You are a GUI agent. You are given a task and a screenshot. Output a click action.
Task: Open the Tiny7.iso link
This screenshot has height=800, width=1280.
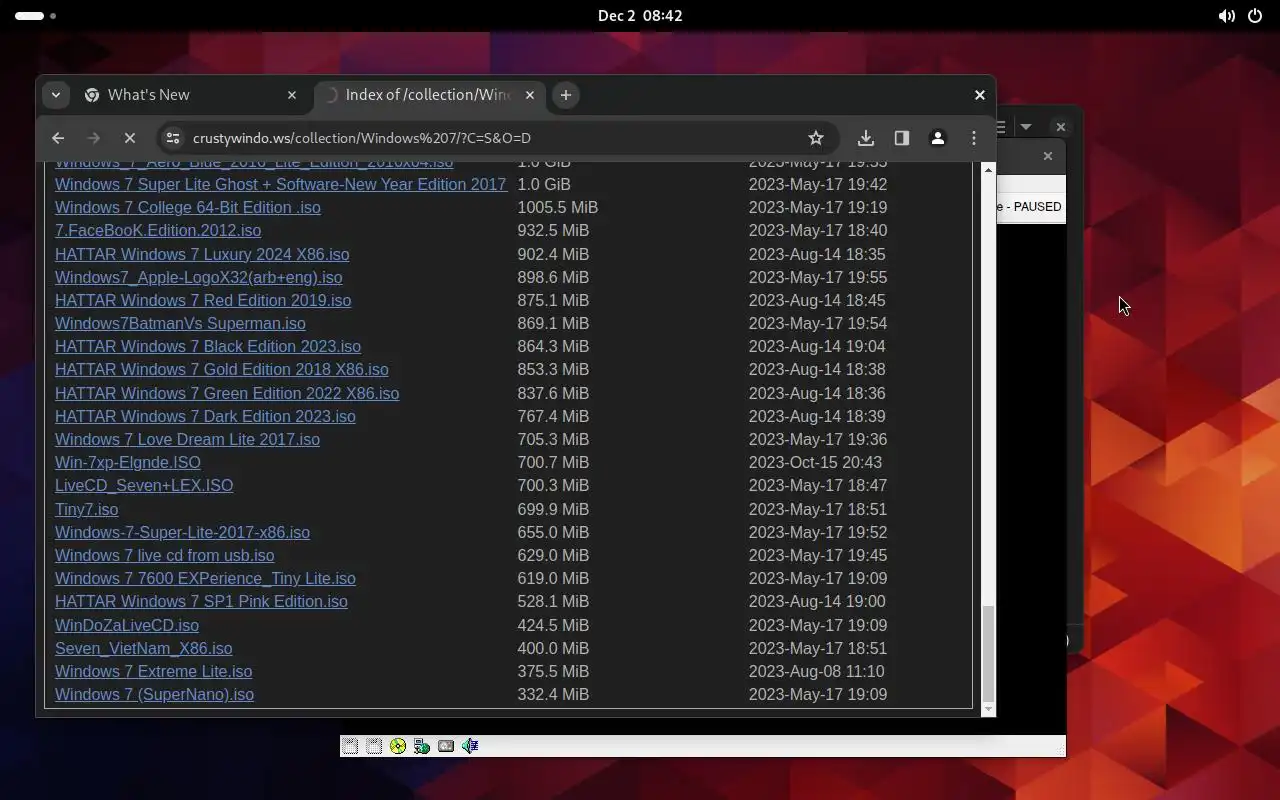[x=86, y=509]
